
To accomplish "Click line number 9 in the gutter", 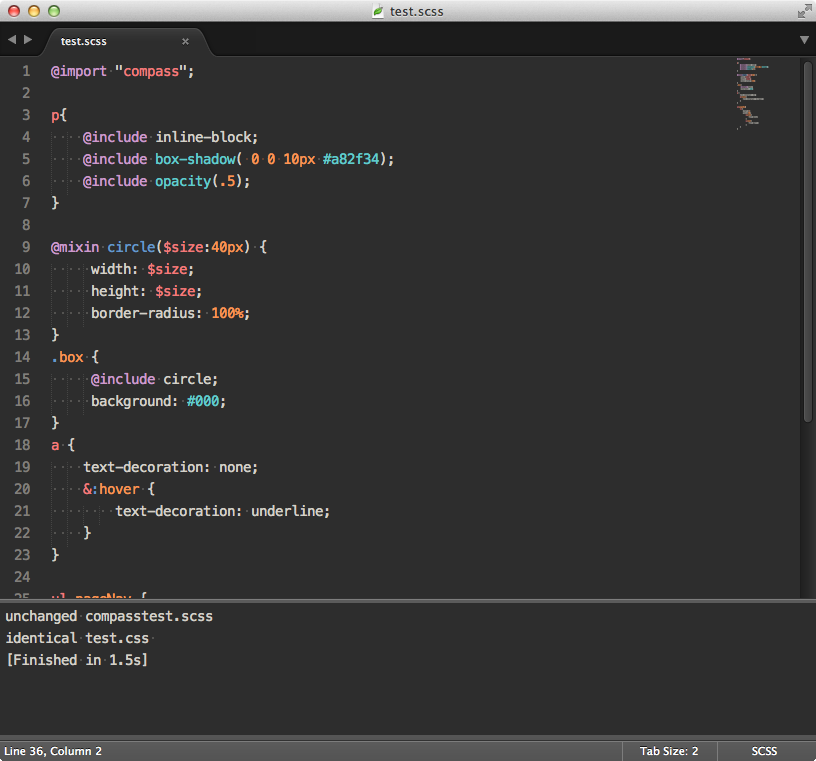I will click(x=26, y=247).
